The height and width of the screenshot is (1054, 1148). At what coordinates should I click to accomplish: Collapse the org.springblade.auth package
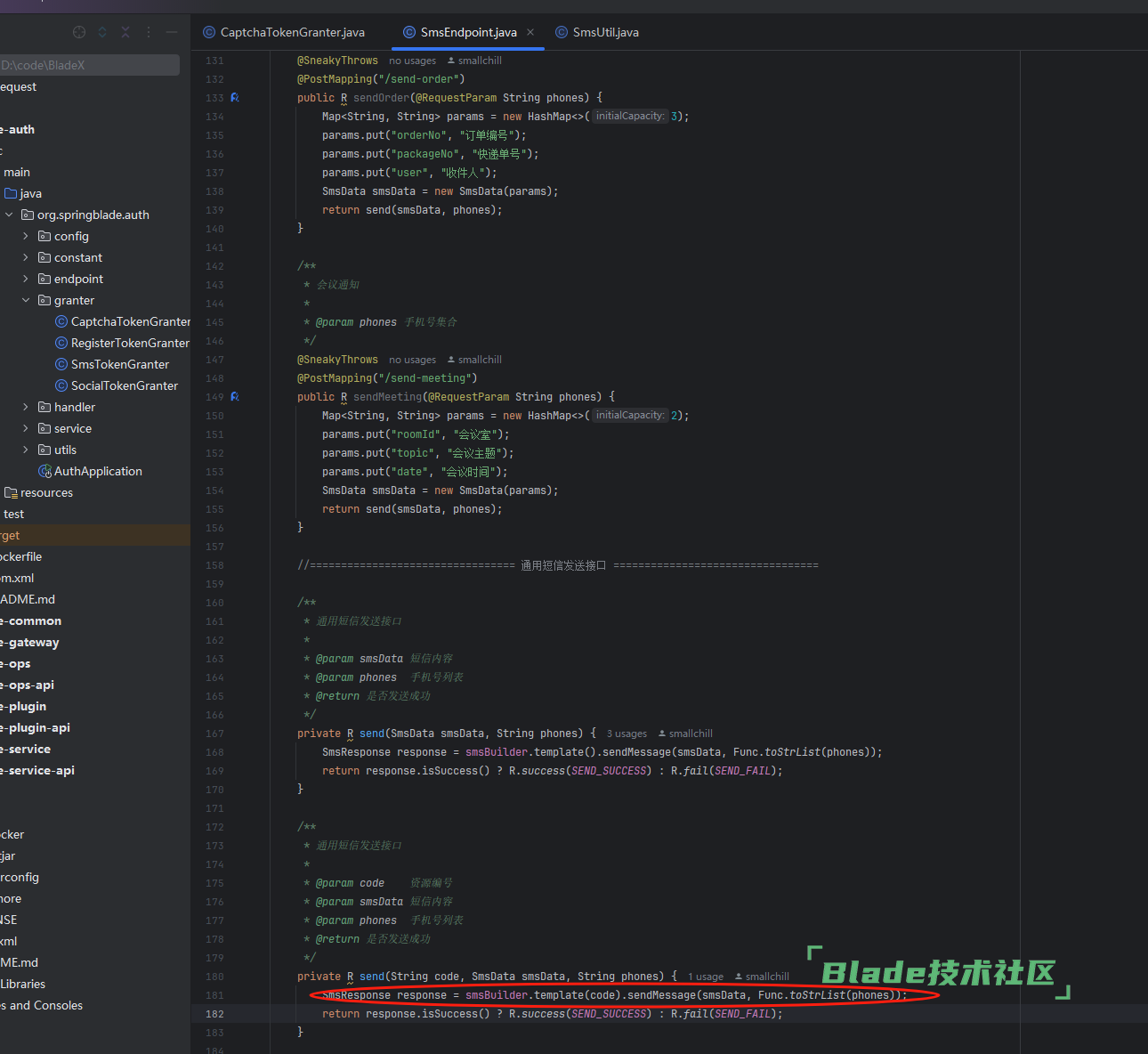[9, 215]
